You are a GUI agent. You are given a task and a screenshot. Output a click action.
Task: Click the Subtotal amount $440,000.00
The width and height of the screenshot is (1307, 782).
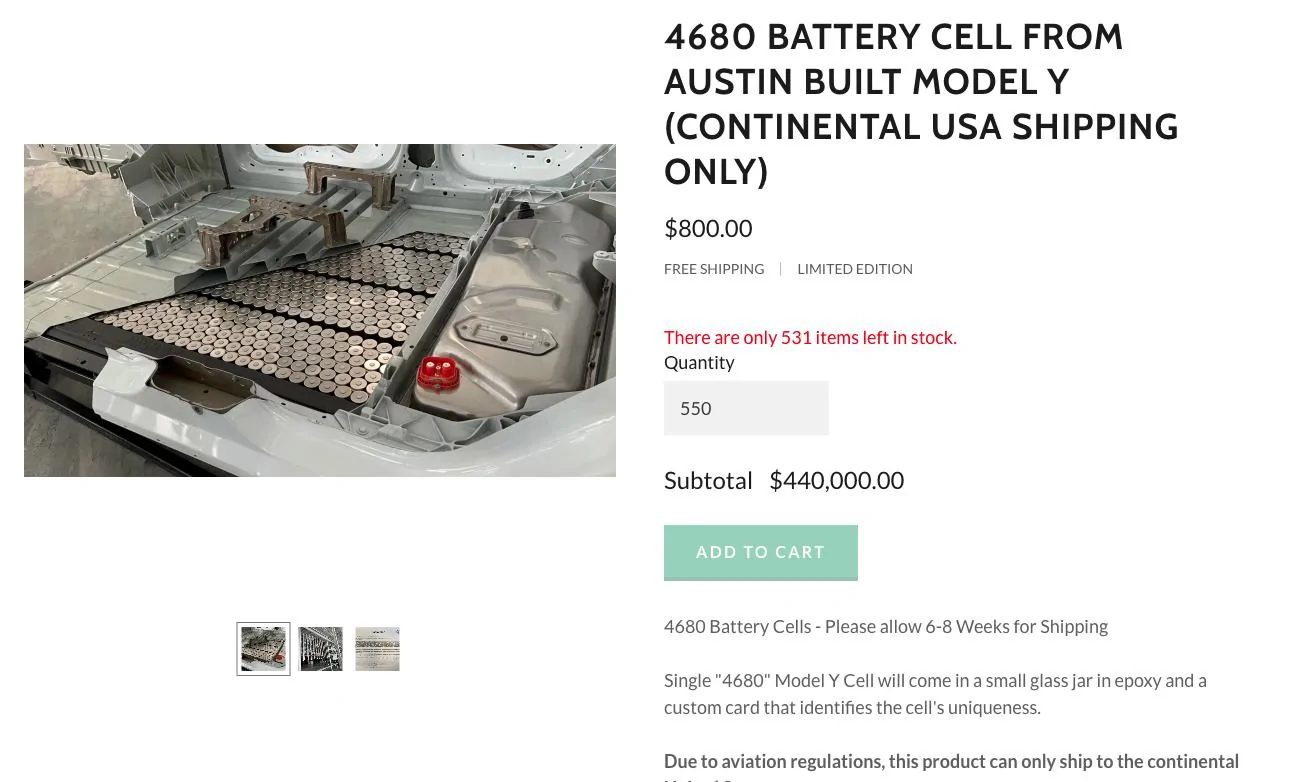click(x=836, y=480)
